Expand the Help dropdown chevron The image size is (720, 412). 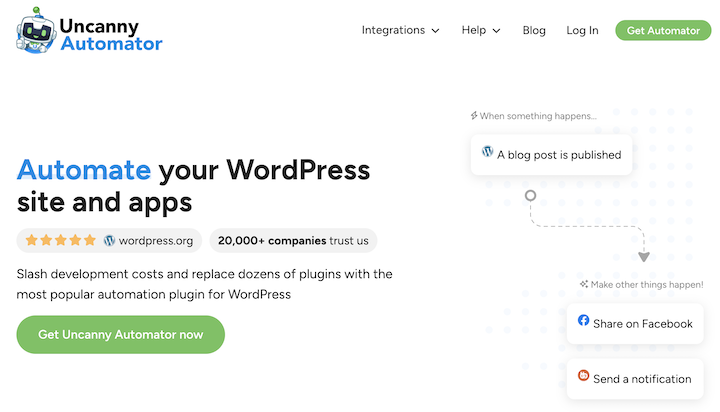pyautogui.click(x=496, y=31)
